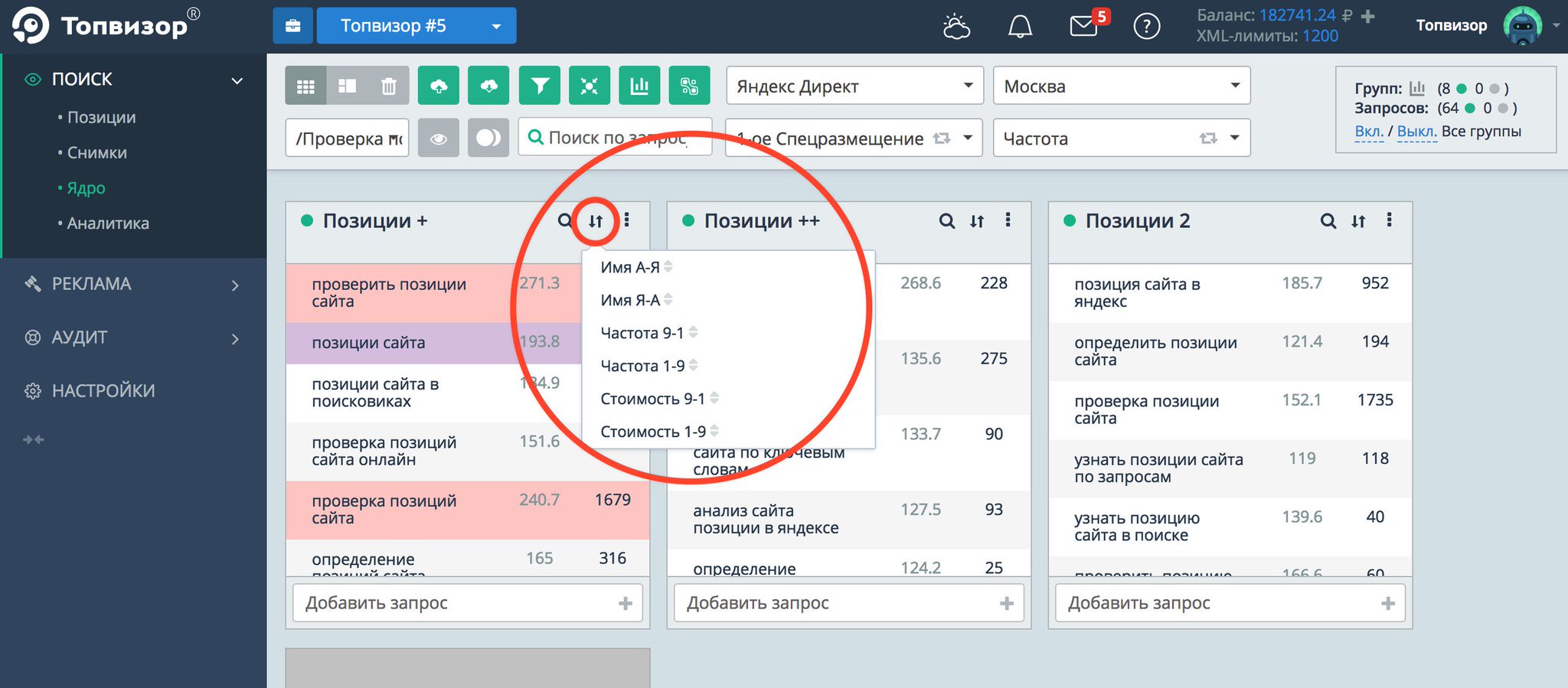Open the mail messages icon
The width and height of the screenshot is (1568, 688).
[x=1083, y=27]
